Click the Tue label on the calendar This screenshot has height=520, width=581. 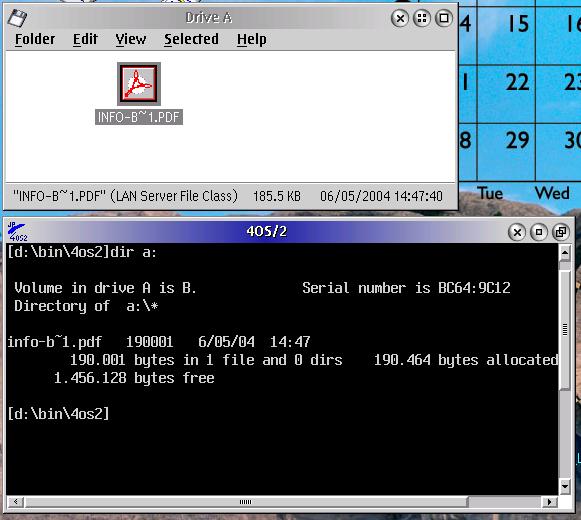click(x=490, y=193)
